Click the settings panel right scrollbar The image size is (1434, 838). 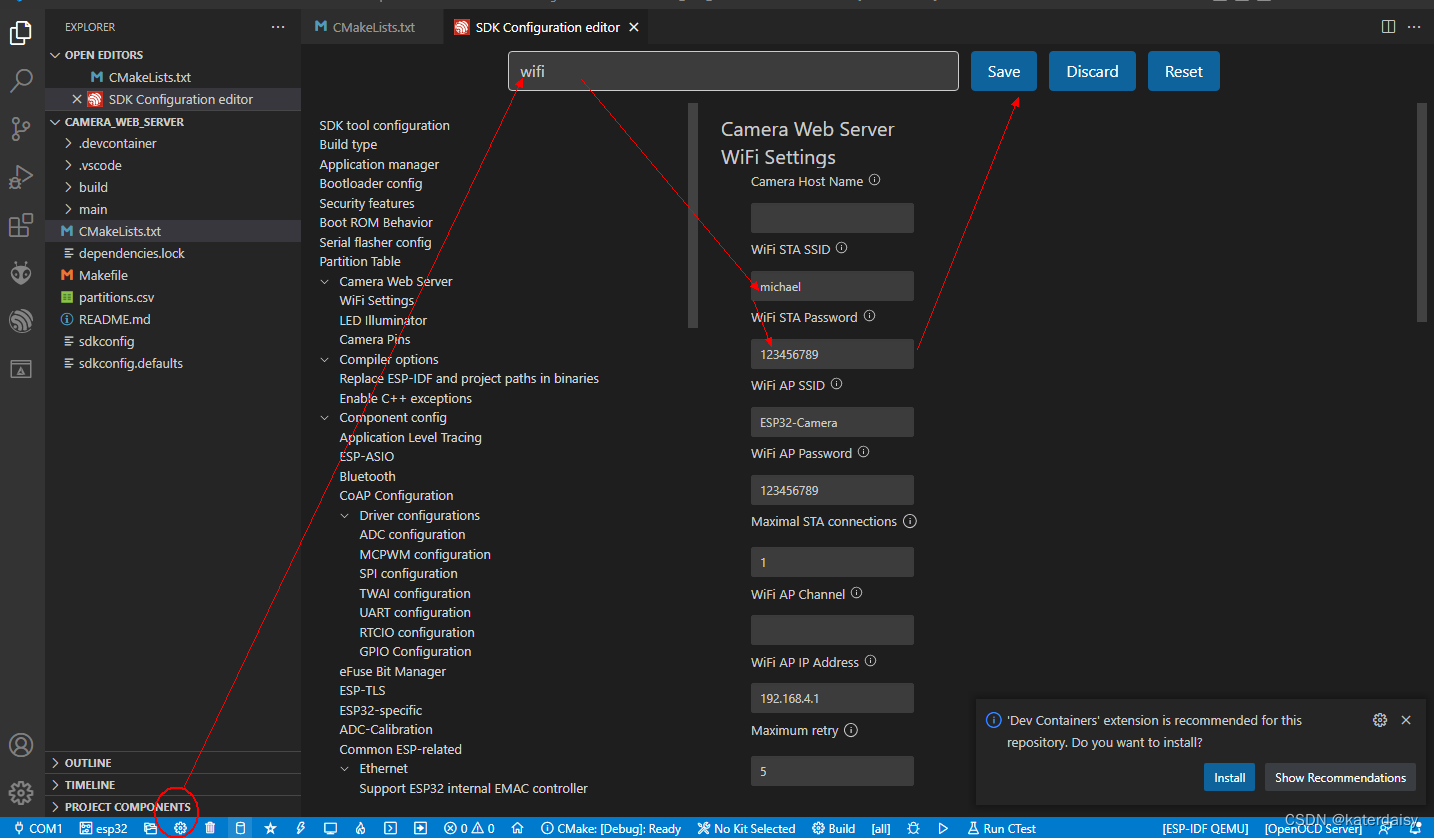tap(1423, 212)
